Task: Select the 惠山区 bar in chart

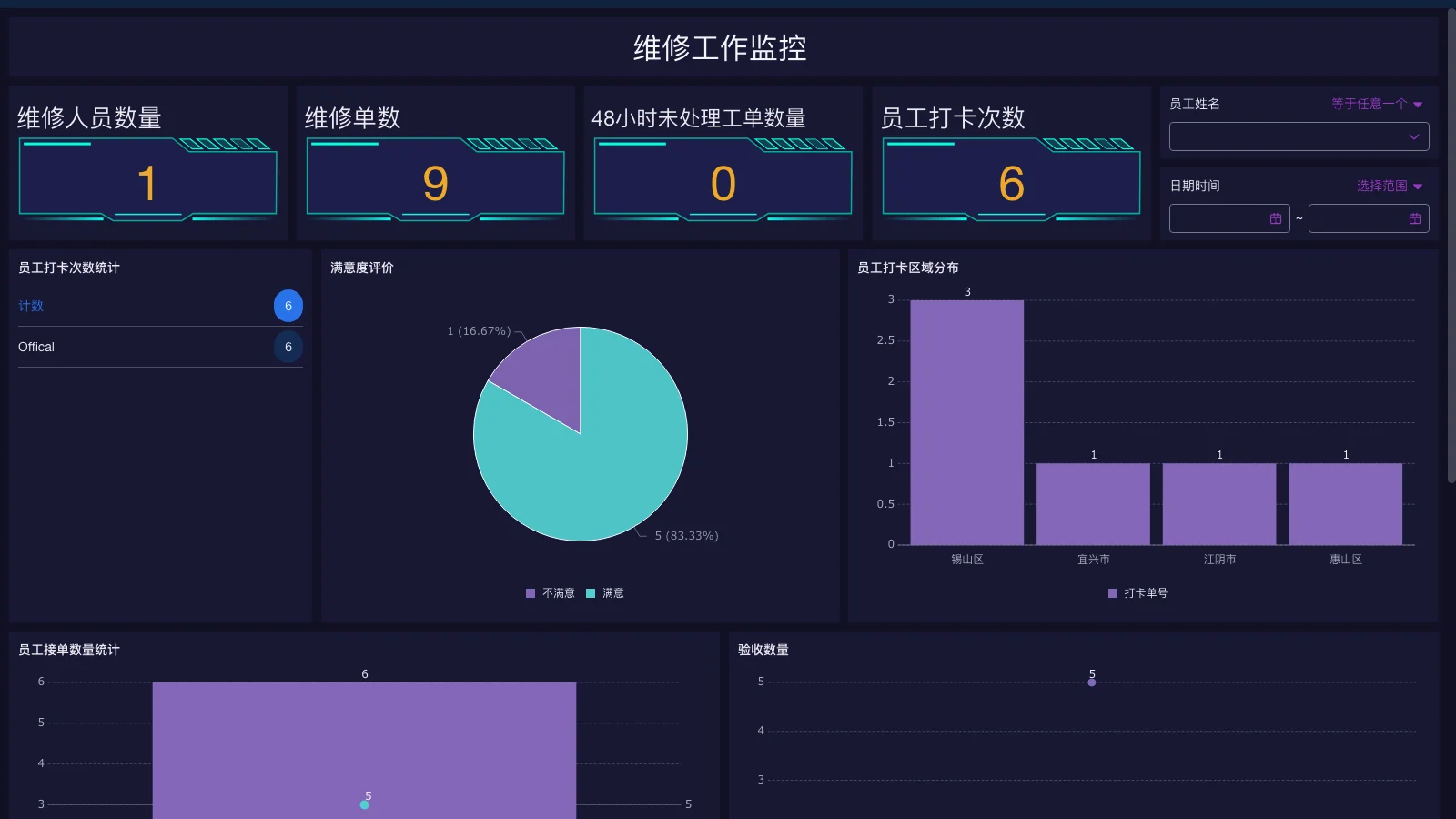Action: pyautogui.click(x=1346, y=504)
